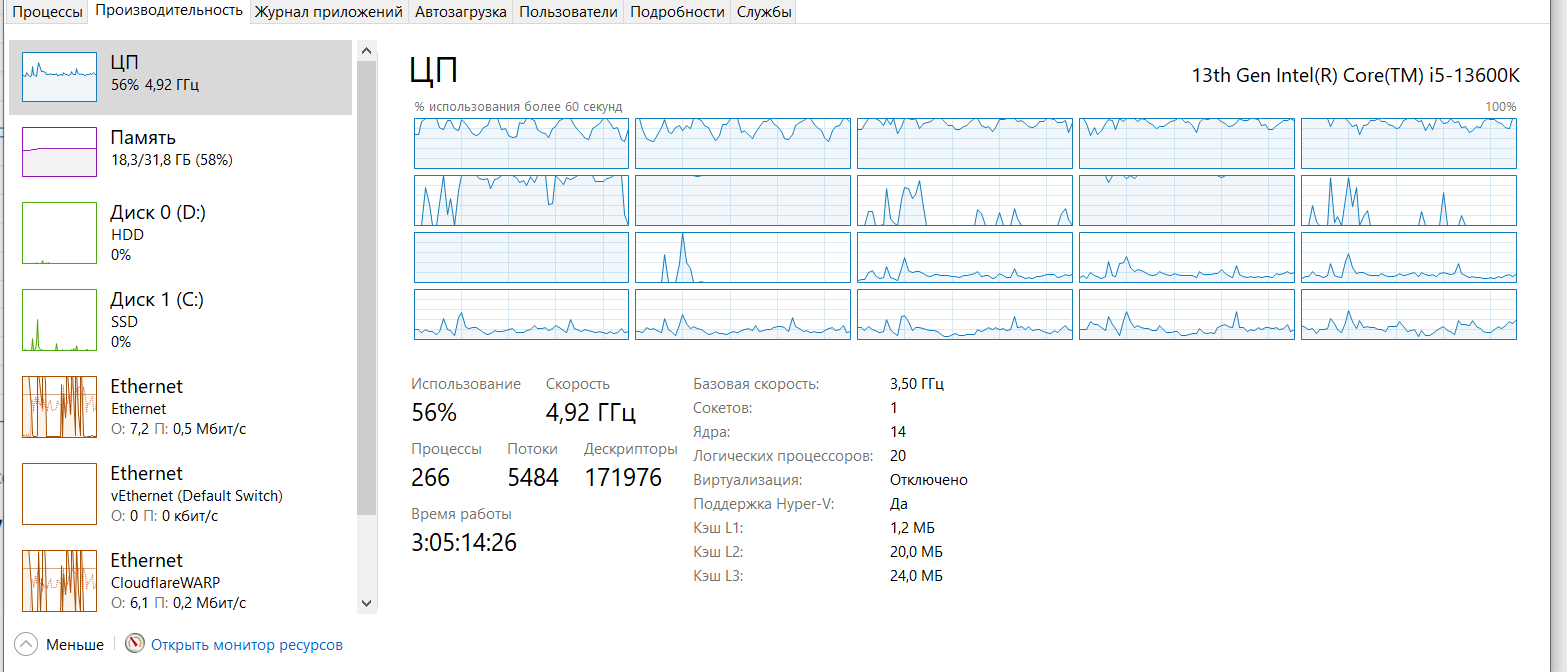Click the 100% graph scale label
Viewport: 1567px width, 672px height.
[1501, 106]
